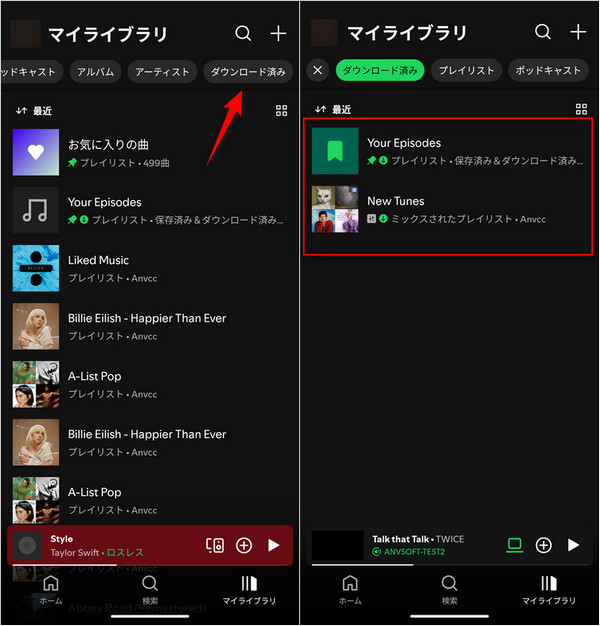600x626 pixels.
Task: Tap green bookmark cover of Your Episodes
Action: [335, 151]
